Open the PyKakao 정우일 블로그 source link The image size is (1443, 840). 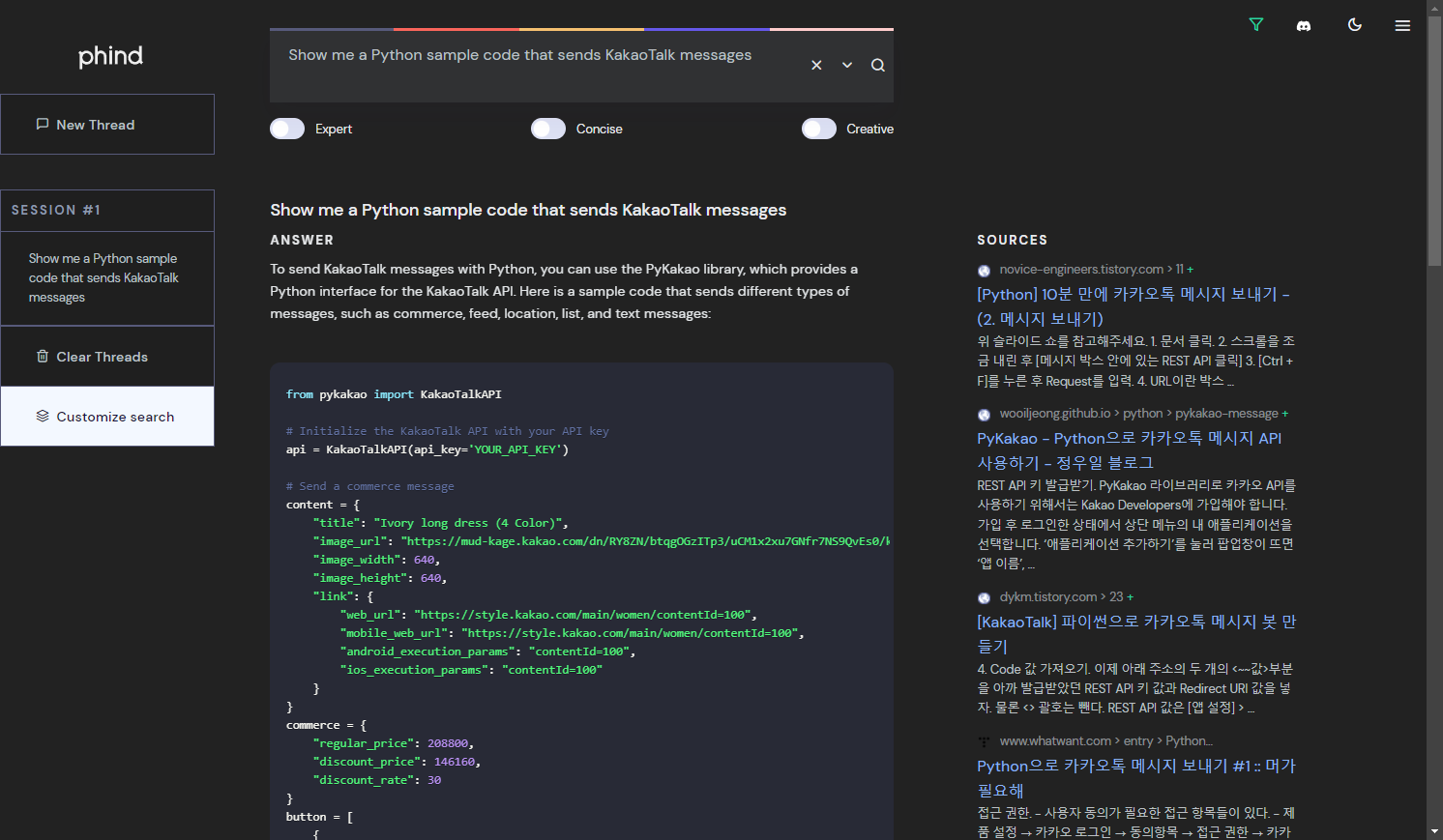(1130, 450)
